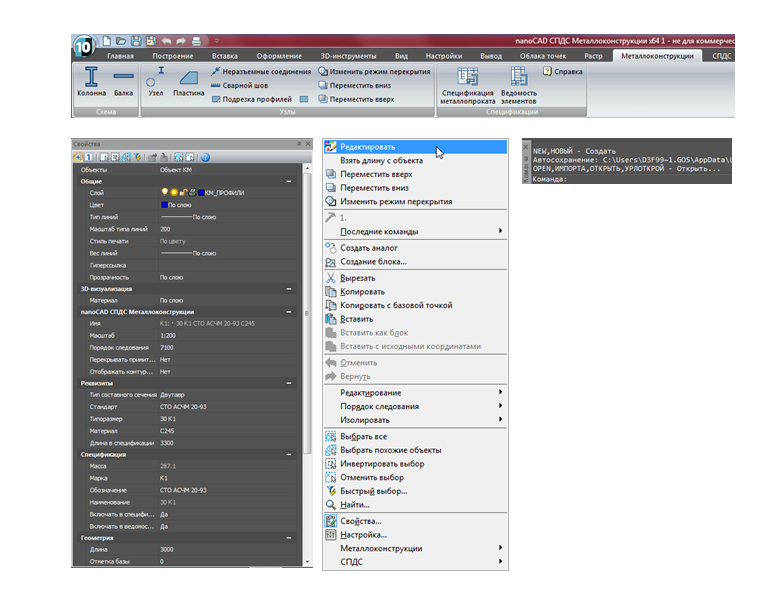This screenshot has height=610, width=779.
Task: Switch to the Главная ribbon tab
Action: (120, 56)
